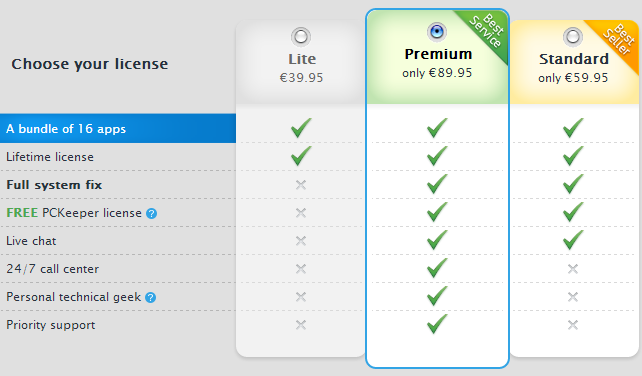Click Lite checkmark for bundle of 16 apps
Image resolution: width=642 pixels, height=376 pixels.
pos(301,127)
